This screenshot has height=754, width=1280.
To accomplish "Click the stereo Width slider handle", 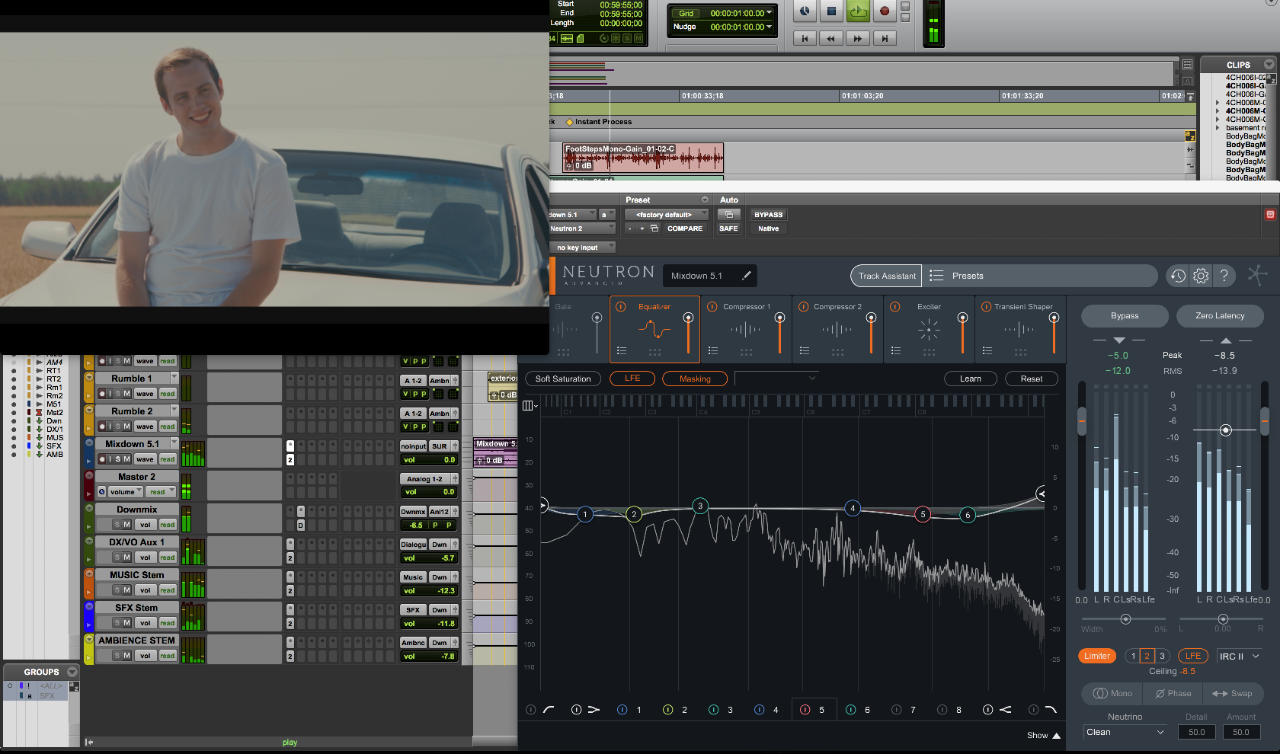I will (1125, 618).
